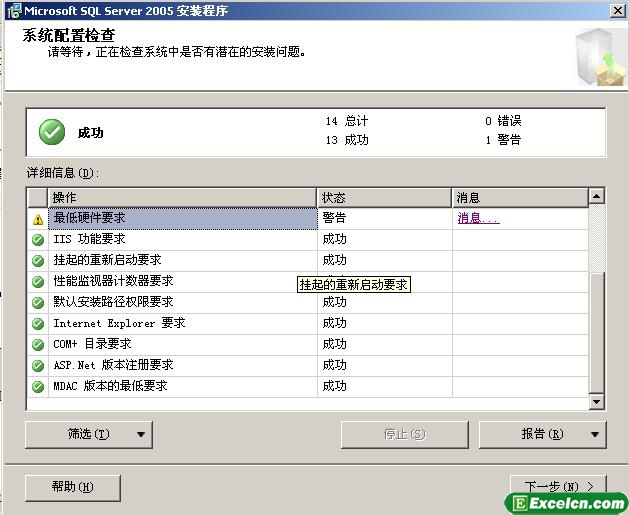Click the SQL Server setup title bar icon
Viewport: 629px width, 515px height.
click(14, 11)
